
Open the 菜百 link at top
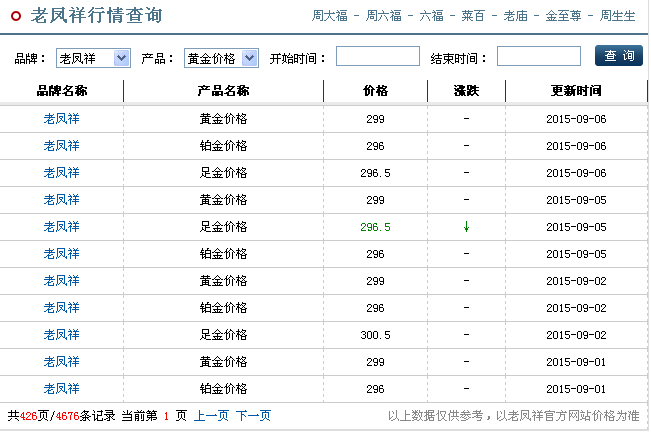click(x=473, y=16)
